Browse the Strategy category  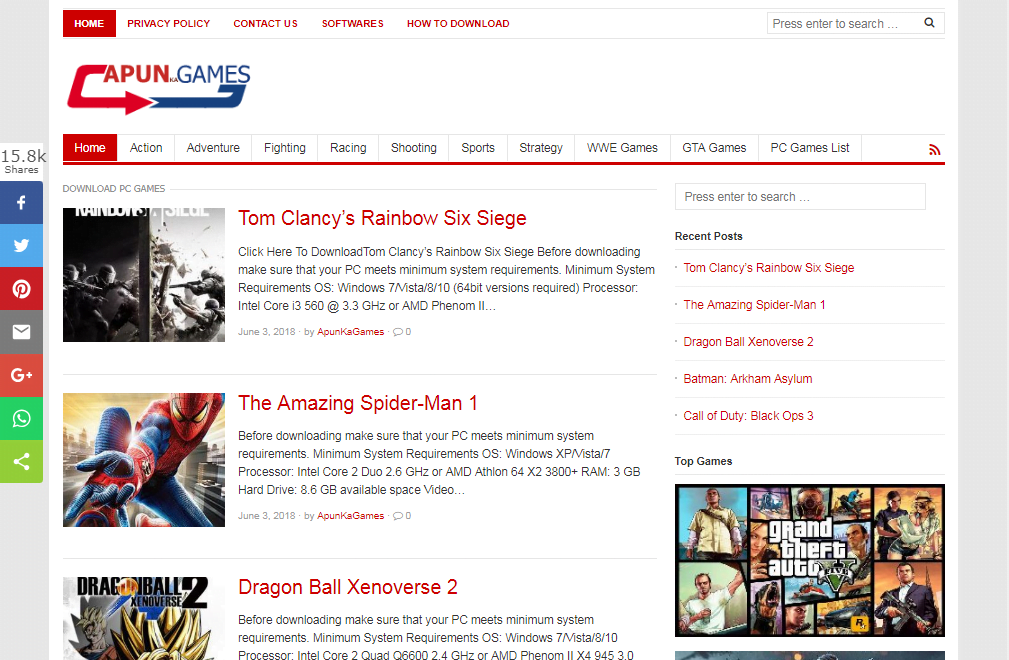(x=541, y=148)
